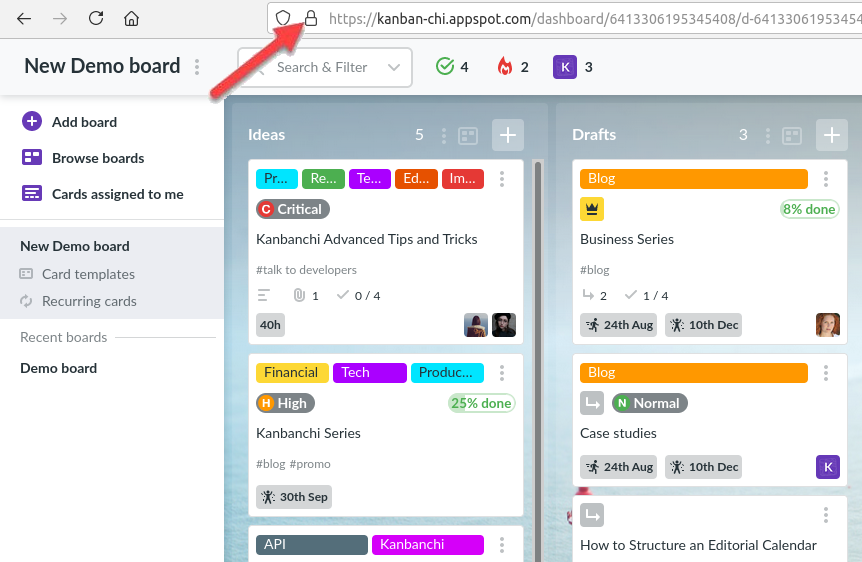This screenshot has width=862, height=562.
Task: Go back using browser back arrow
Action: [24, 19]
